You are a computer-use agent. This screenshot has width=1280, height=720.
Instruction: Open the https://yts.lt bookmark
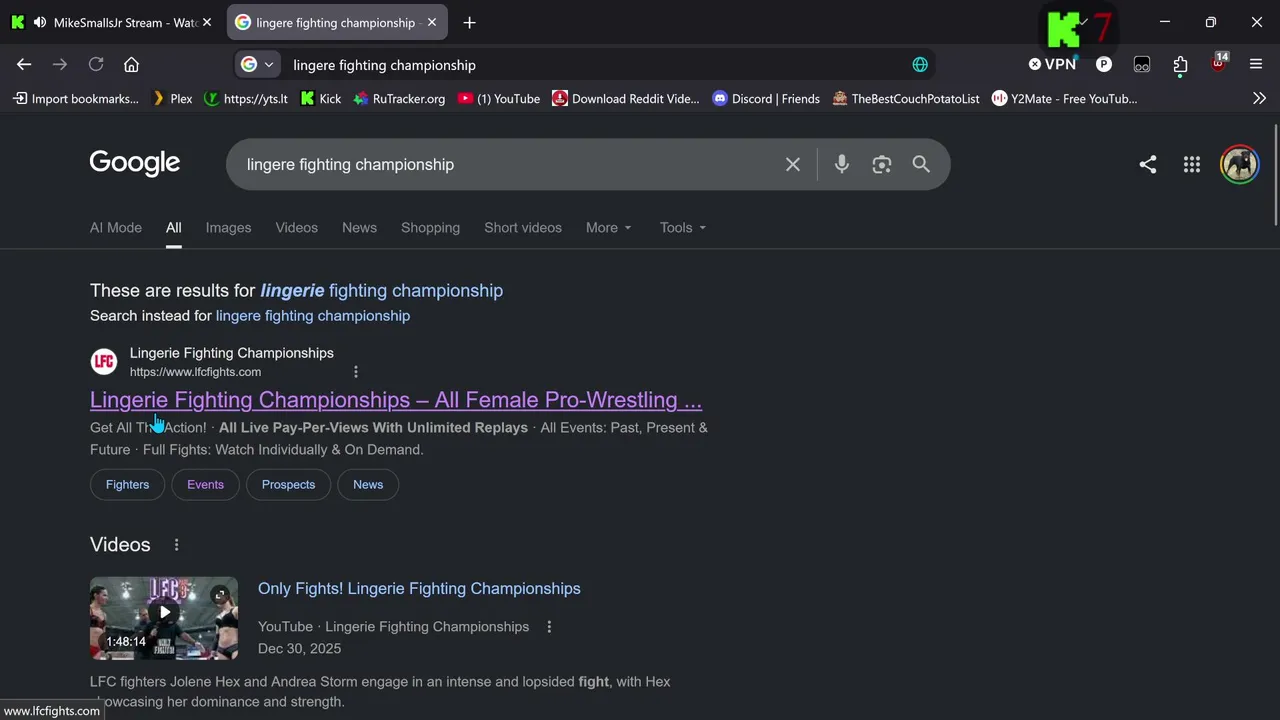(246, 98)
